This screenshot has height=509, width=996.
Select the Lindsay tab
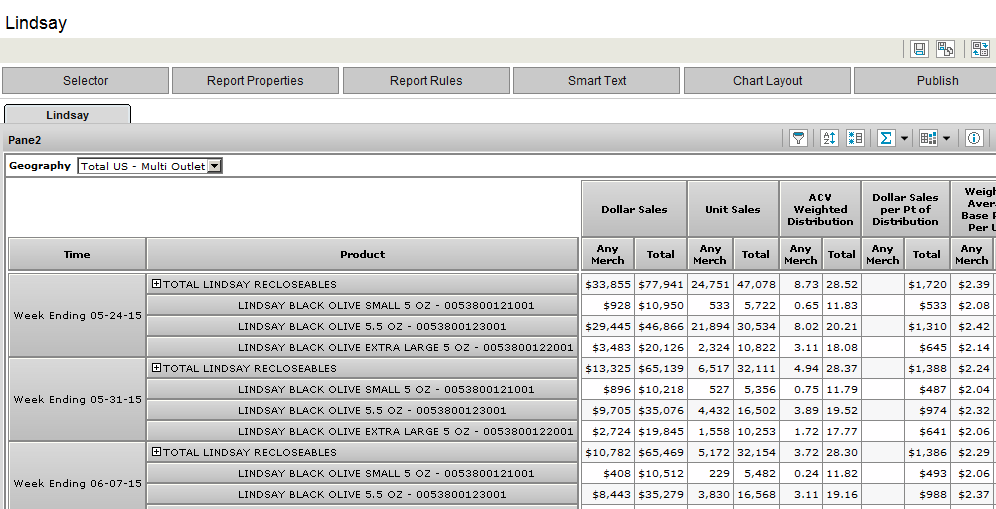[x=67, y=115]
